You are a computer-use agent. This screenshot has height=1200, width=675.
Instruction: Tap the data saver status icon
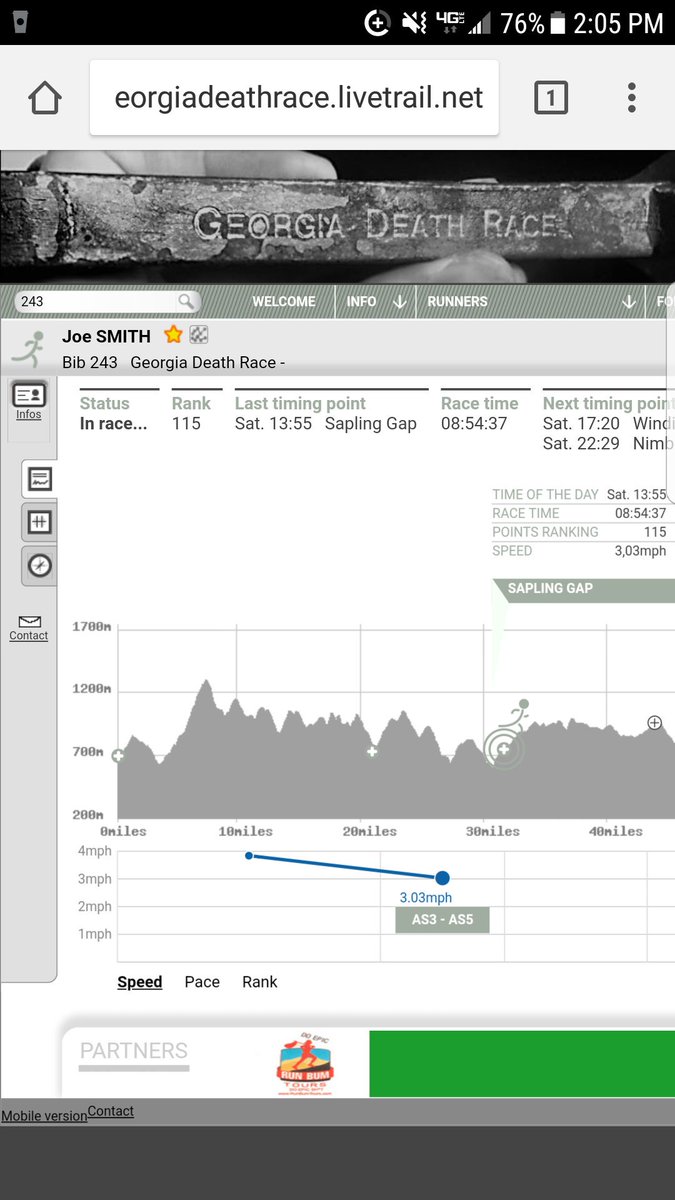tap(377, 23)
